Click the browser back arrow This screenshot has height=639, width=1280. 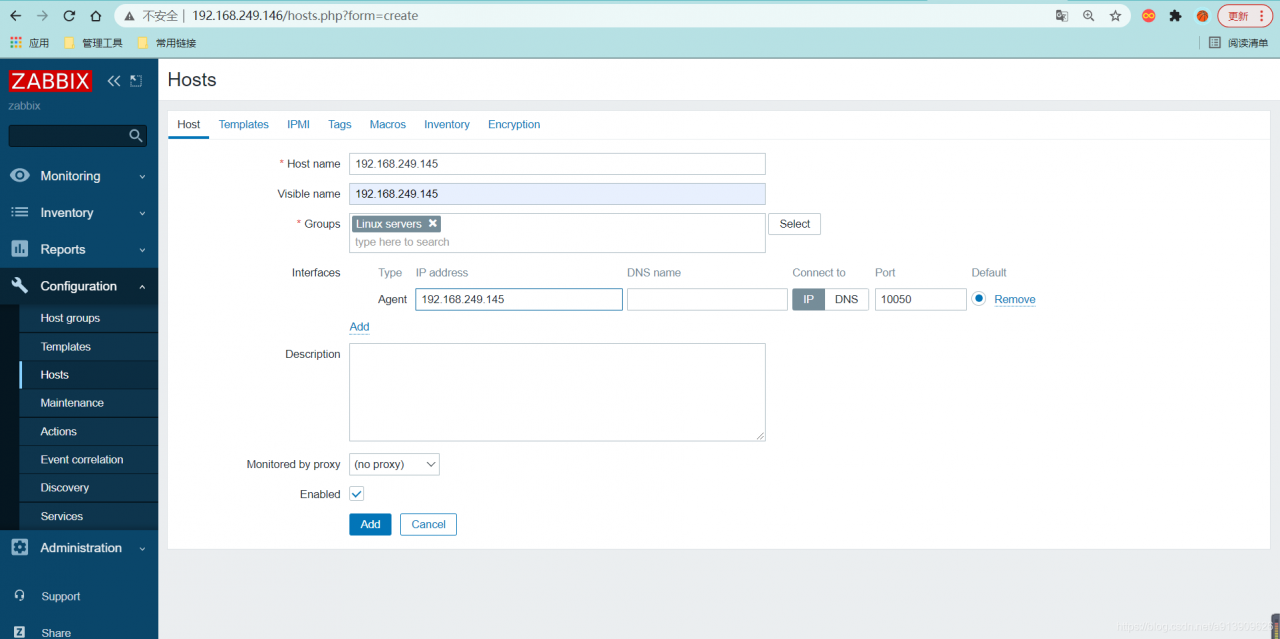pos(15,16)
